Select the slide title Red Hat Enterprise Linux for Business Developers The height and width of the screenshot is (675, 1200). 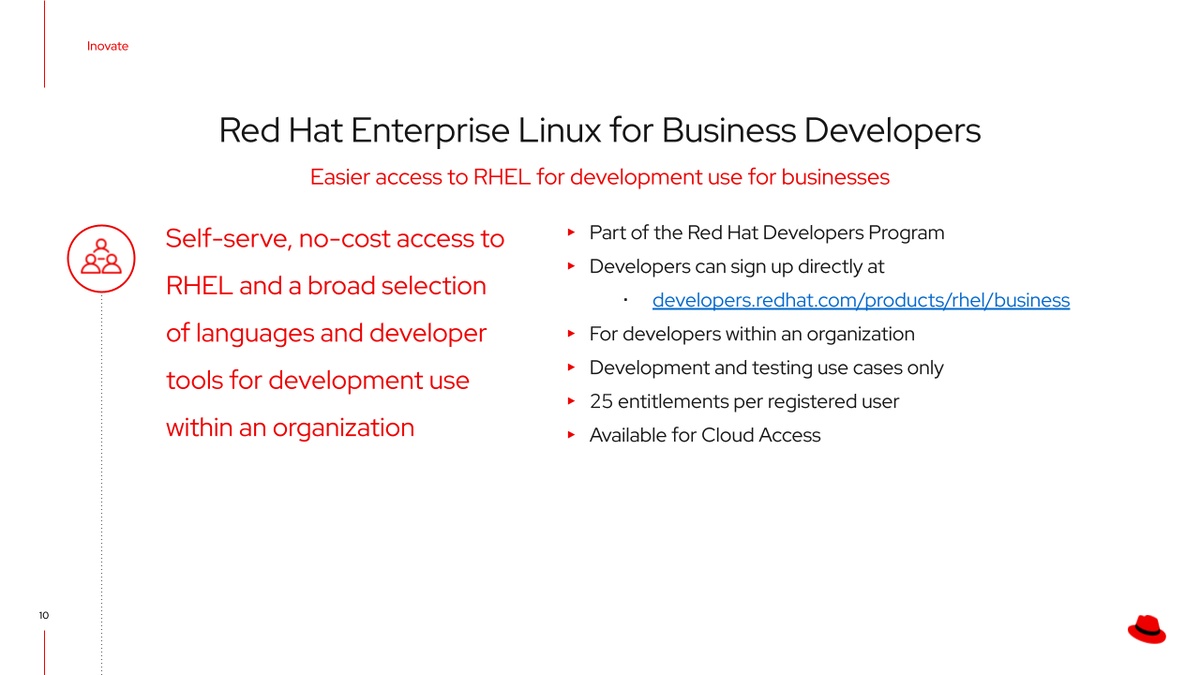coord(600,131)
